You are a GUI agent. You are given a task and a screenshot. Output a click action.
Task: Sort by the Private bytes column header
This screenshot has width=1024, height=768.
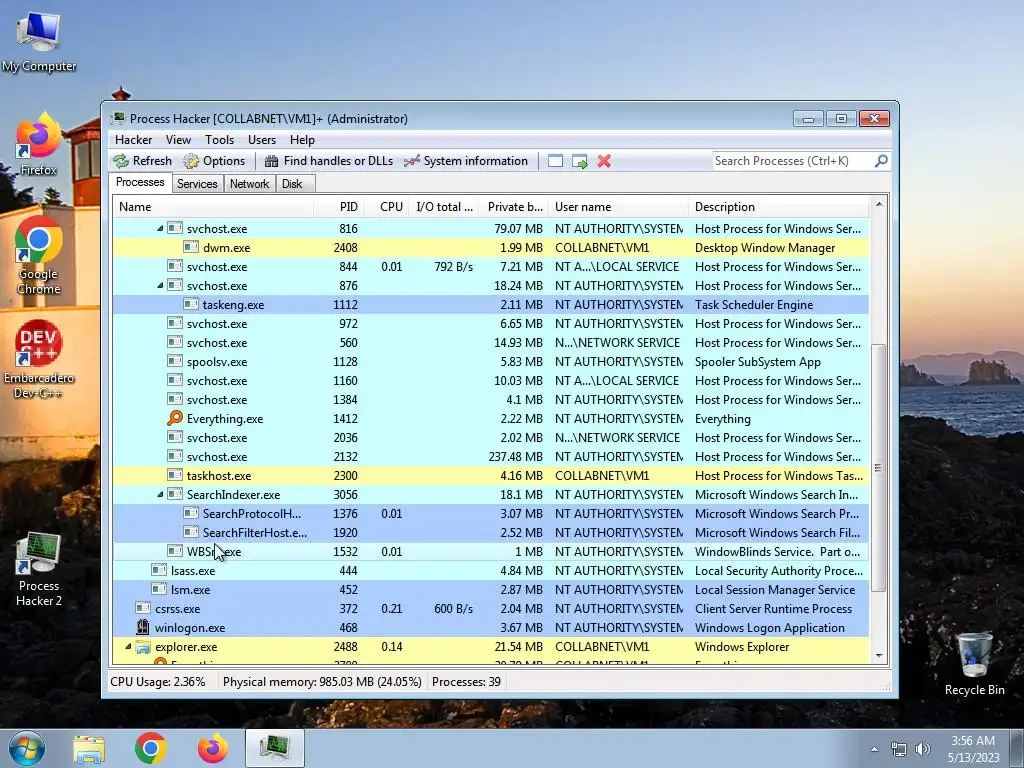514,207
